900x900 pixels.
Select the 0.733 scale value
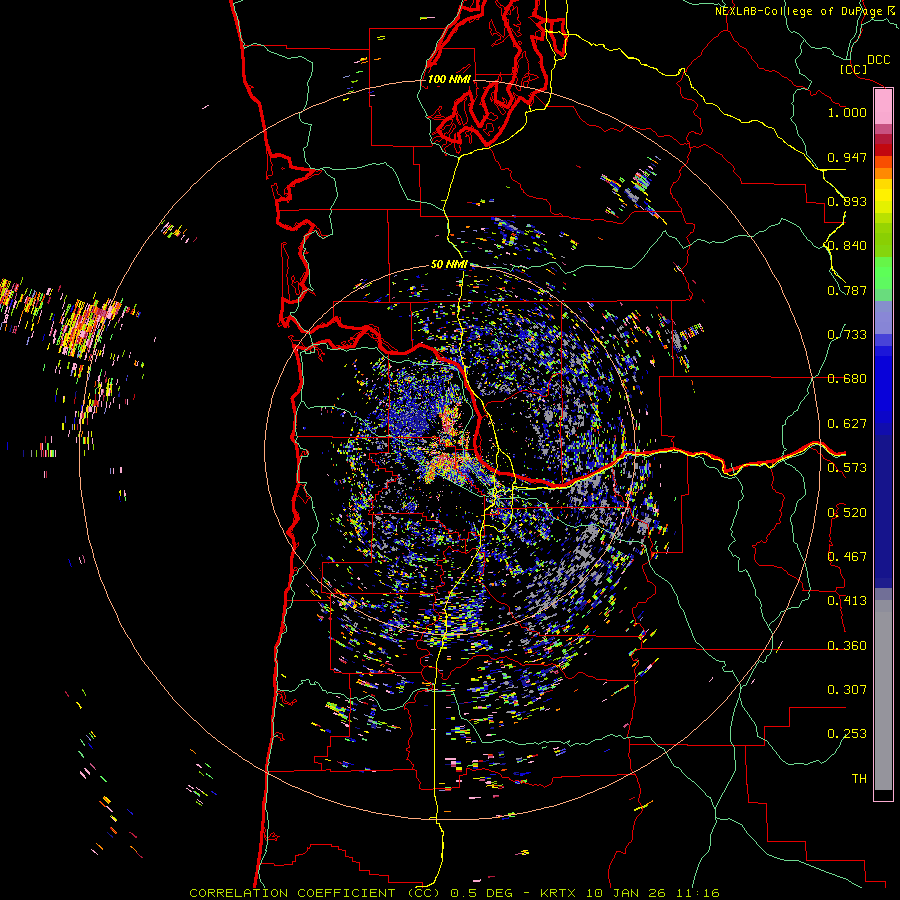[847, 335]
